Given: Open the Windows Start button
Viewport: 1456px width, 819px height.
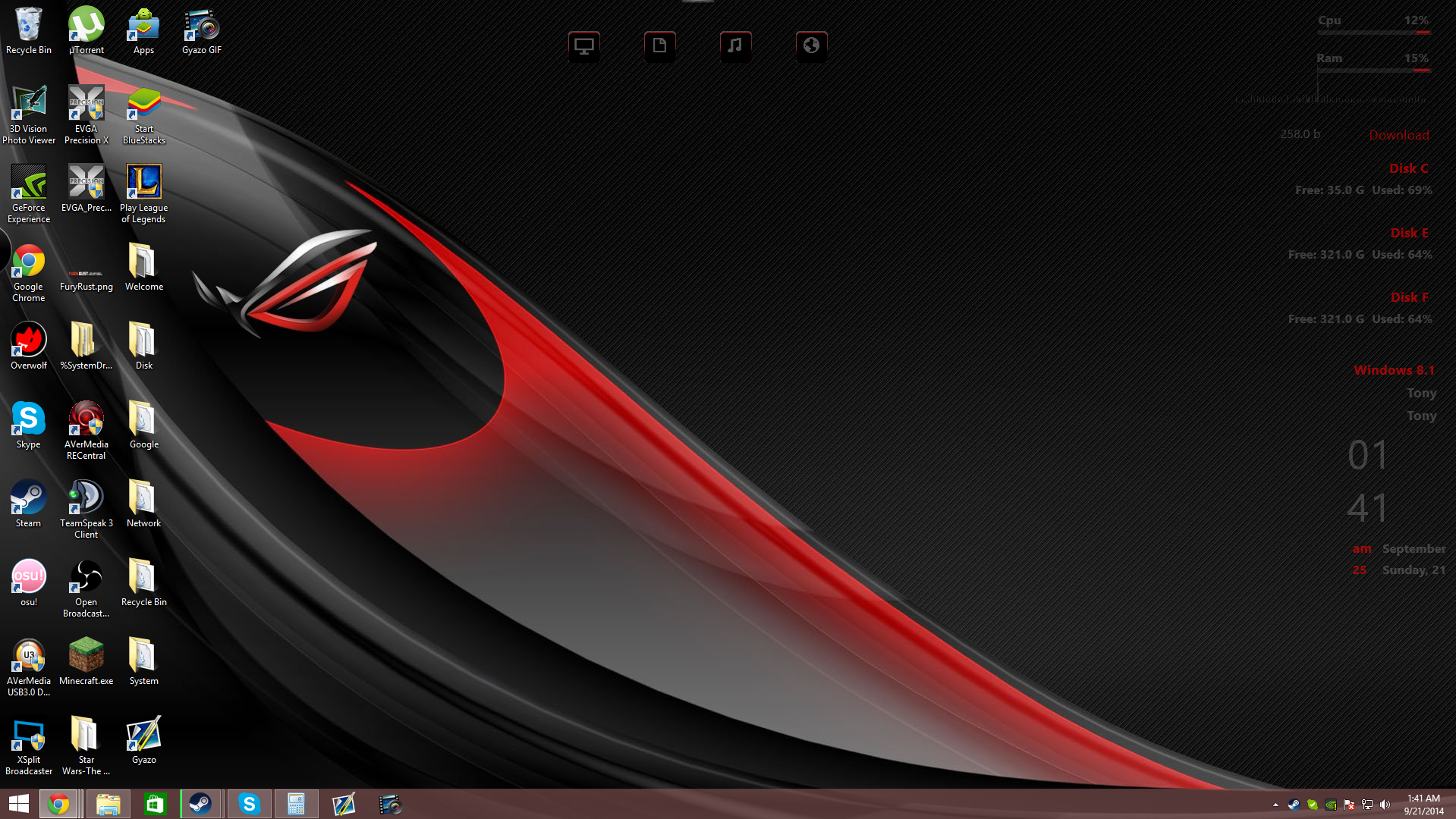Looking at the screenshot, I should pos(19,804).
